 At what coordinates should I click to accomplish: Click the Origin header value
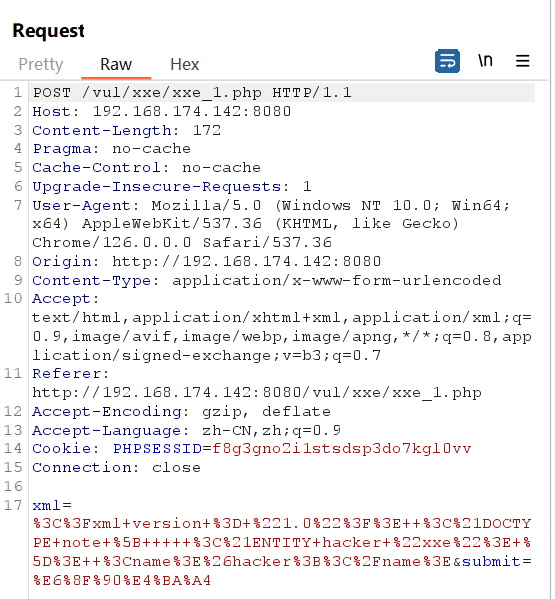tap(246, 262)
